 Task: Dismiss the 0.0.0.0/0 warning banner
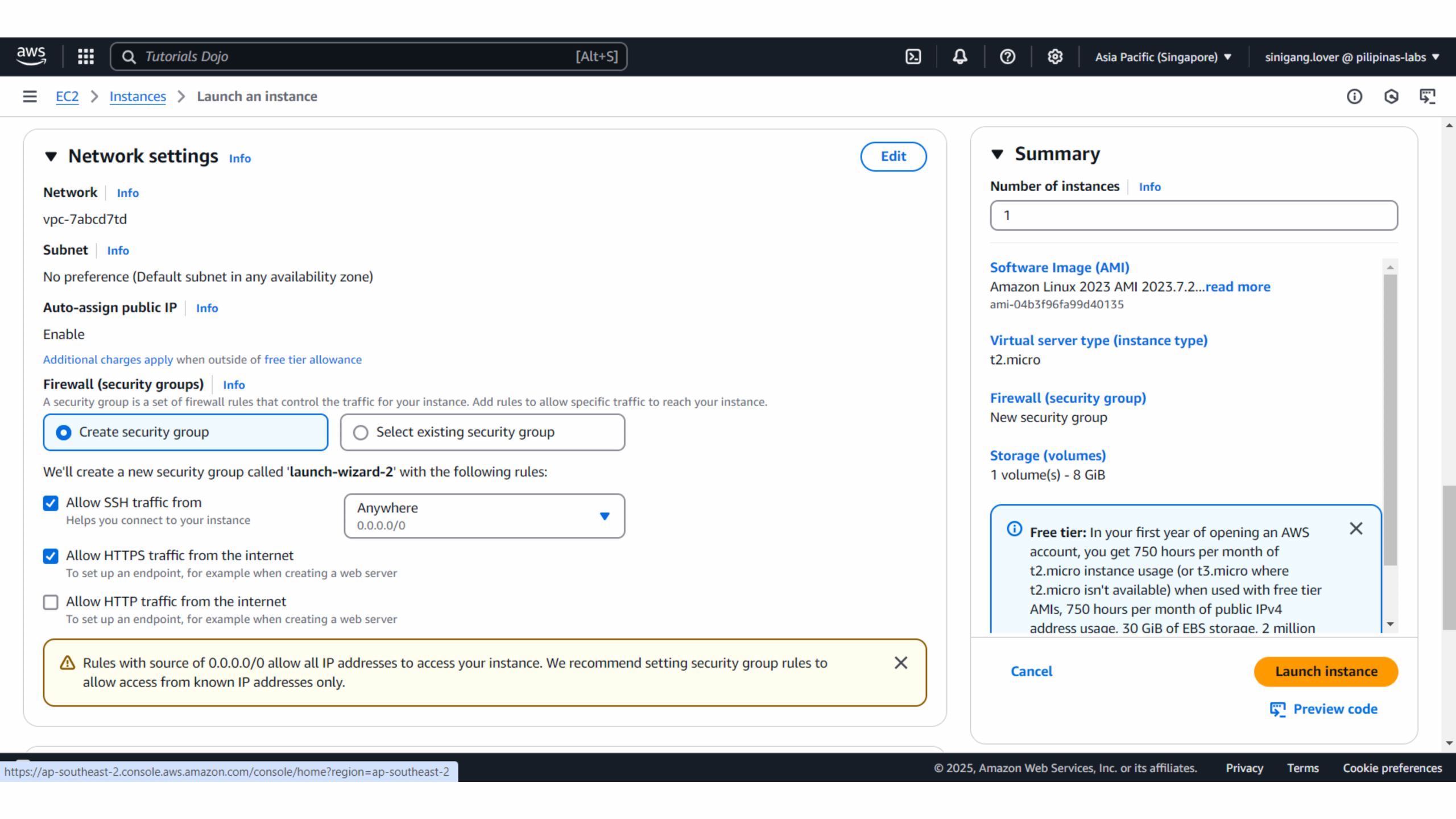click(900, 663)
